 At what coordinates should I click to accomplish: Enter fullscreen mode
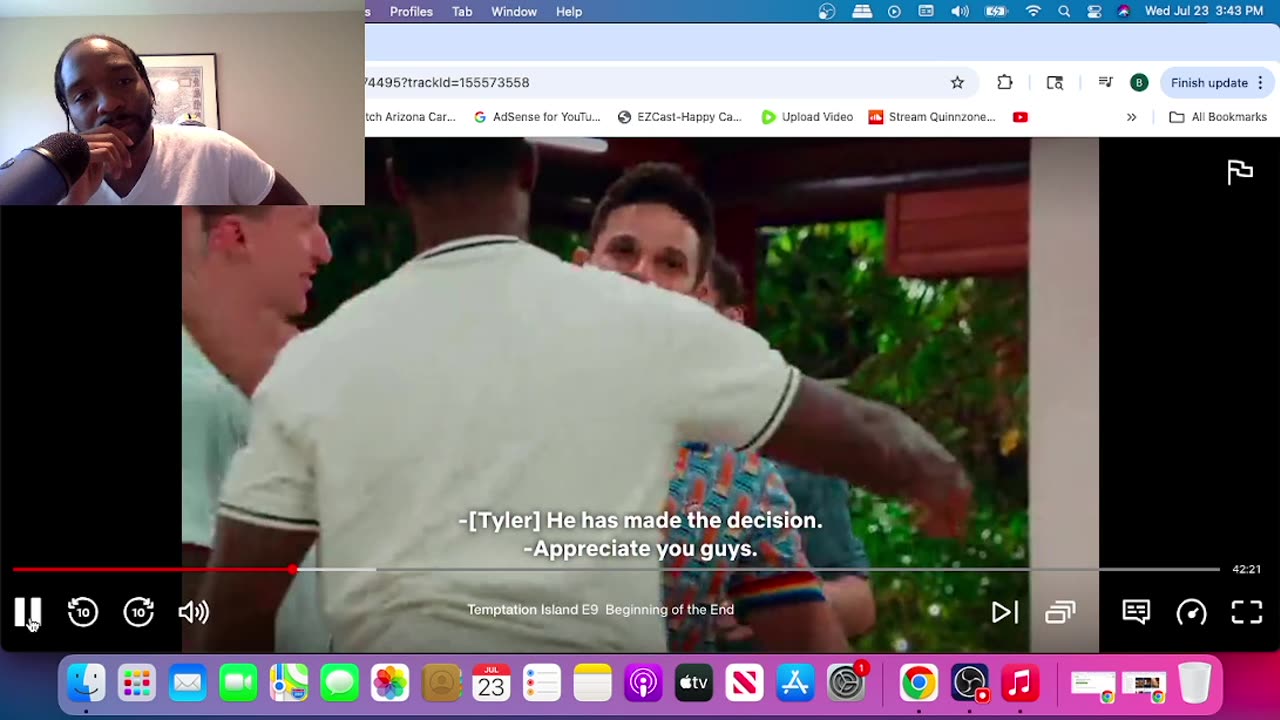(x=1247, y=612)
